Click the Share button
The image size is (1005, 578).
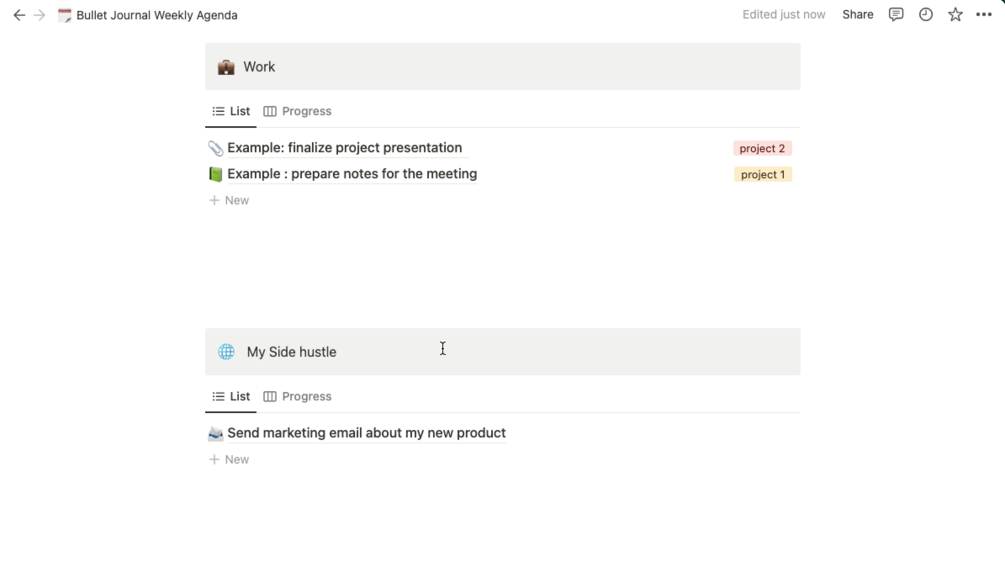(857, 15)
